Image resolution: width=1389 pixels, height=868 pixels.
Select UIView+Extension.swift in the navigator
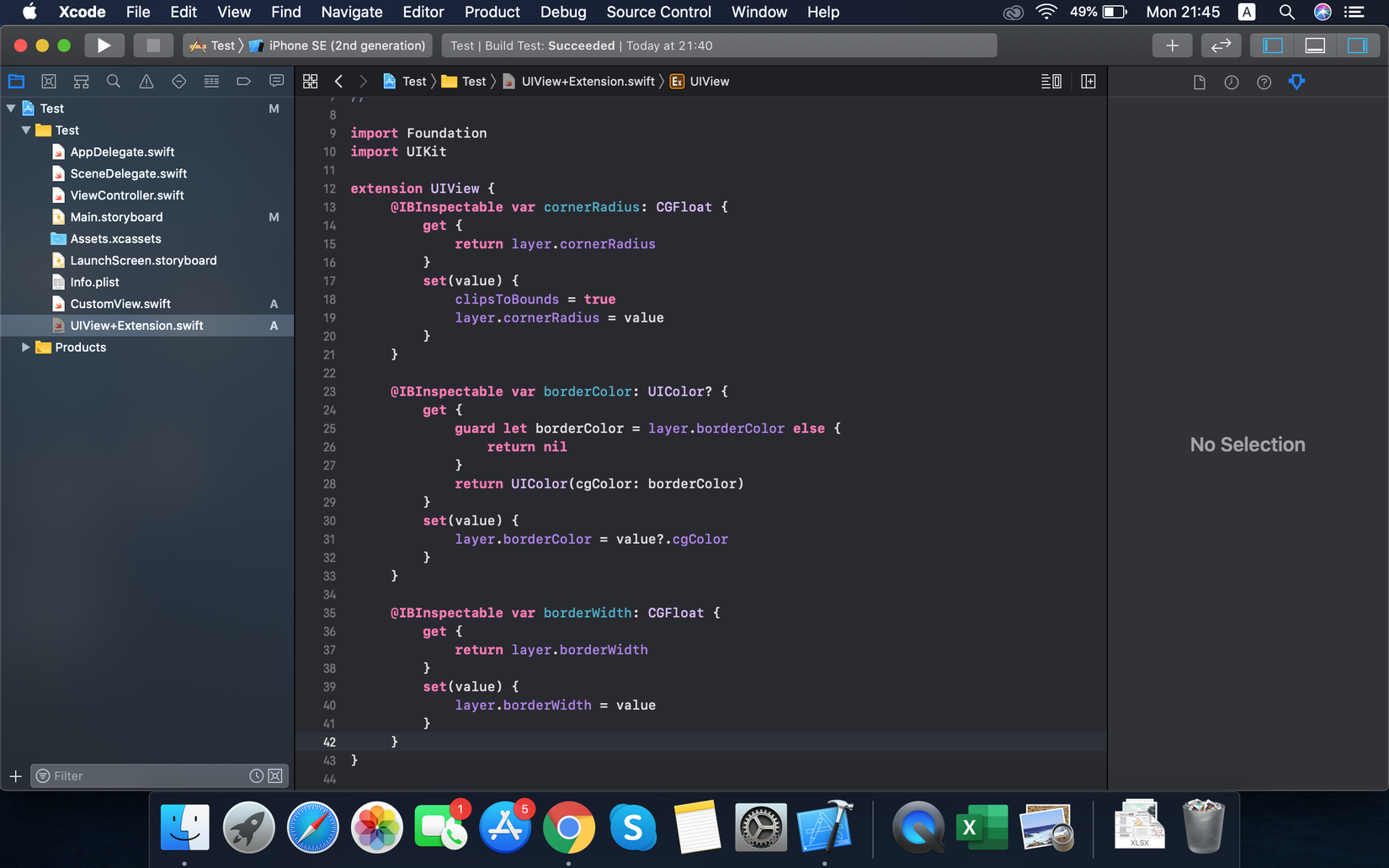click(137, 325)
